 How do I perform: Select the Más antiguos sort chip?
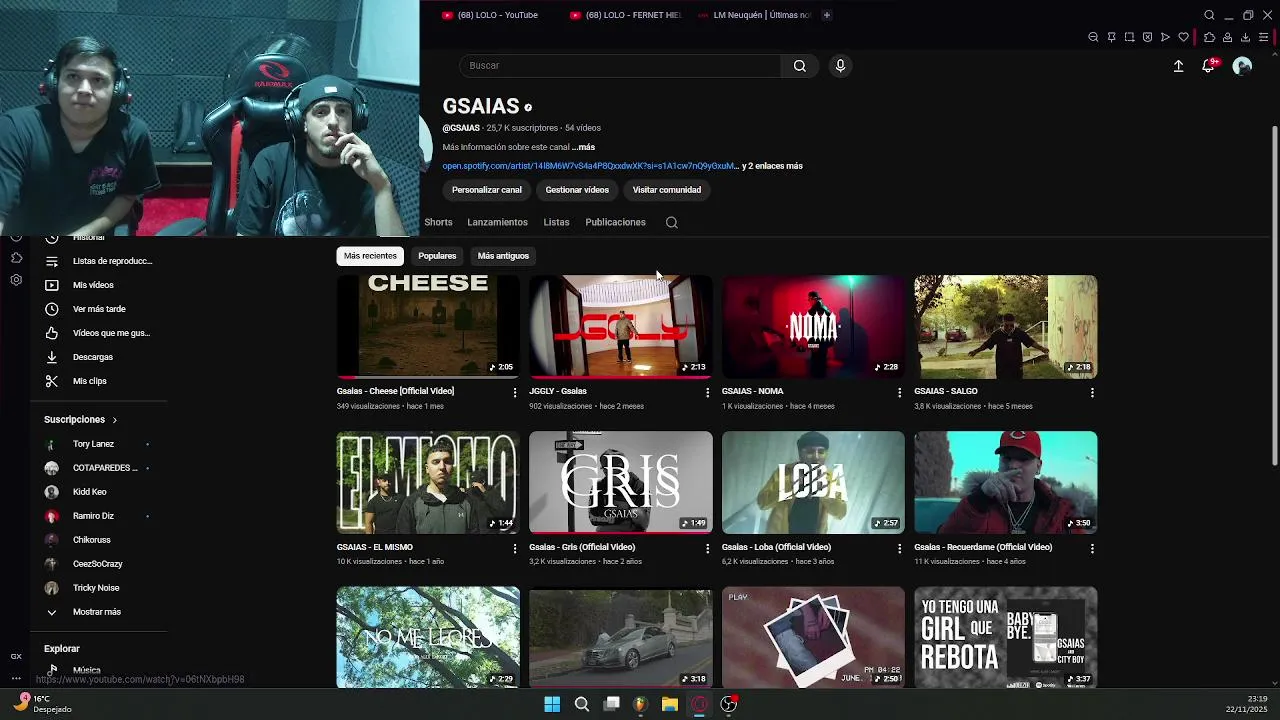[503, 256]
